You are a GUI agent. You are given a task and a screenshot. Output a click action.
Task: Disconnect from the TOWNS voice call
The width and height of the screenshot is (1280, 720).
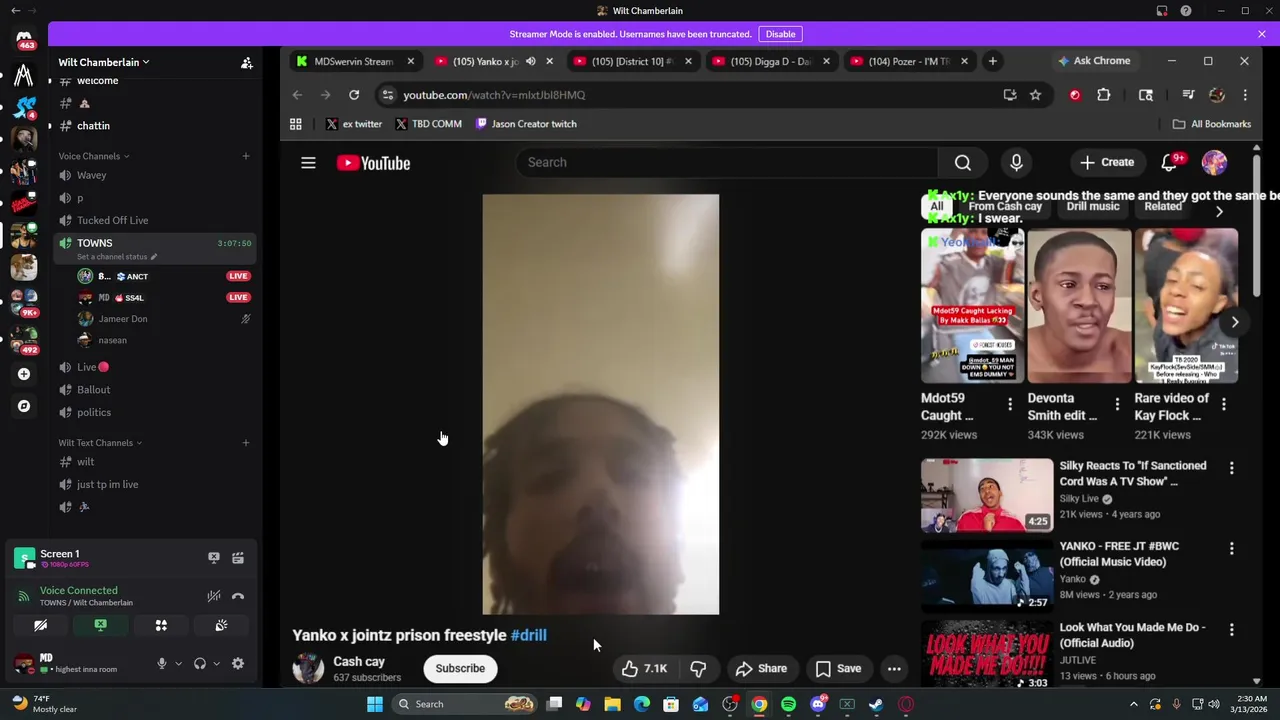click(x=238, y=596)
